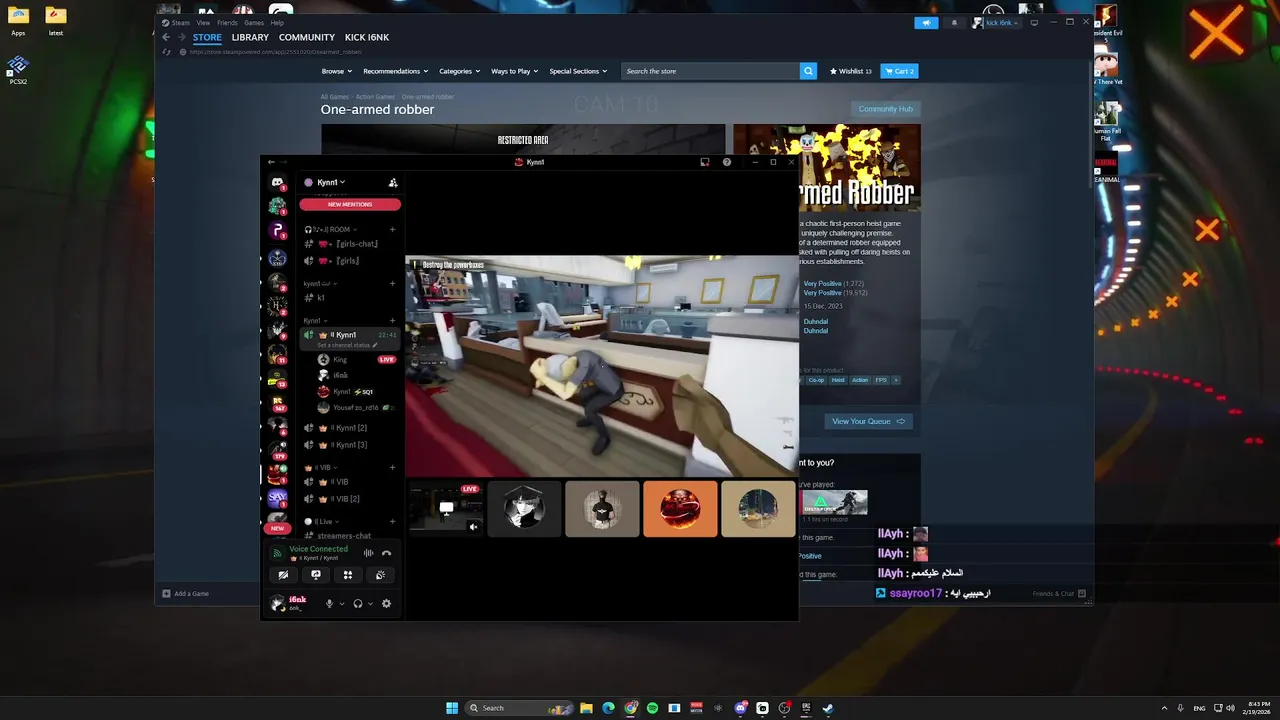Open KICK I6NK profile tab in Steam

(x=367, y=37)
